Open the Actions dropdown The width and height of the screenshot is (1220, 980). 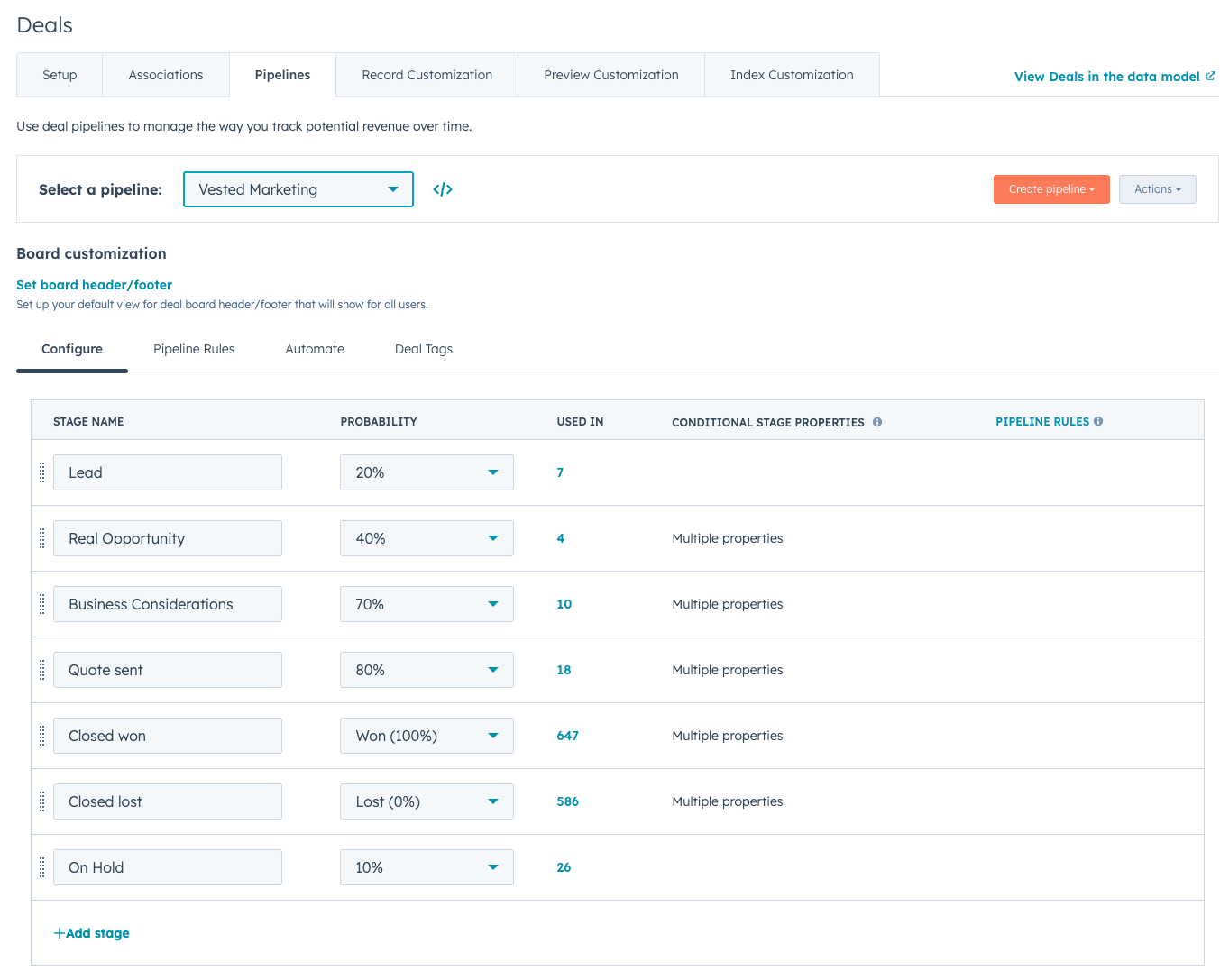click(x=1157, y=189)
